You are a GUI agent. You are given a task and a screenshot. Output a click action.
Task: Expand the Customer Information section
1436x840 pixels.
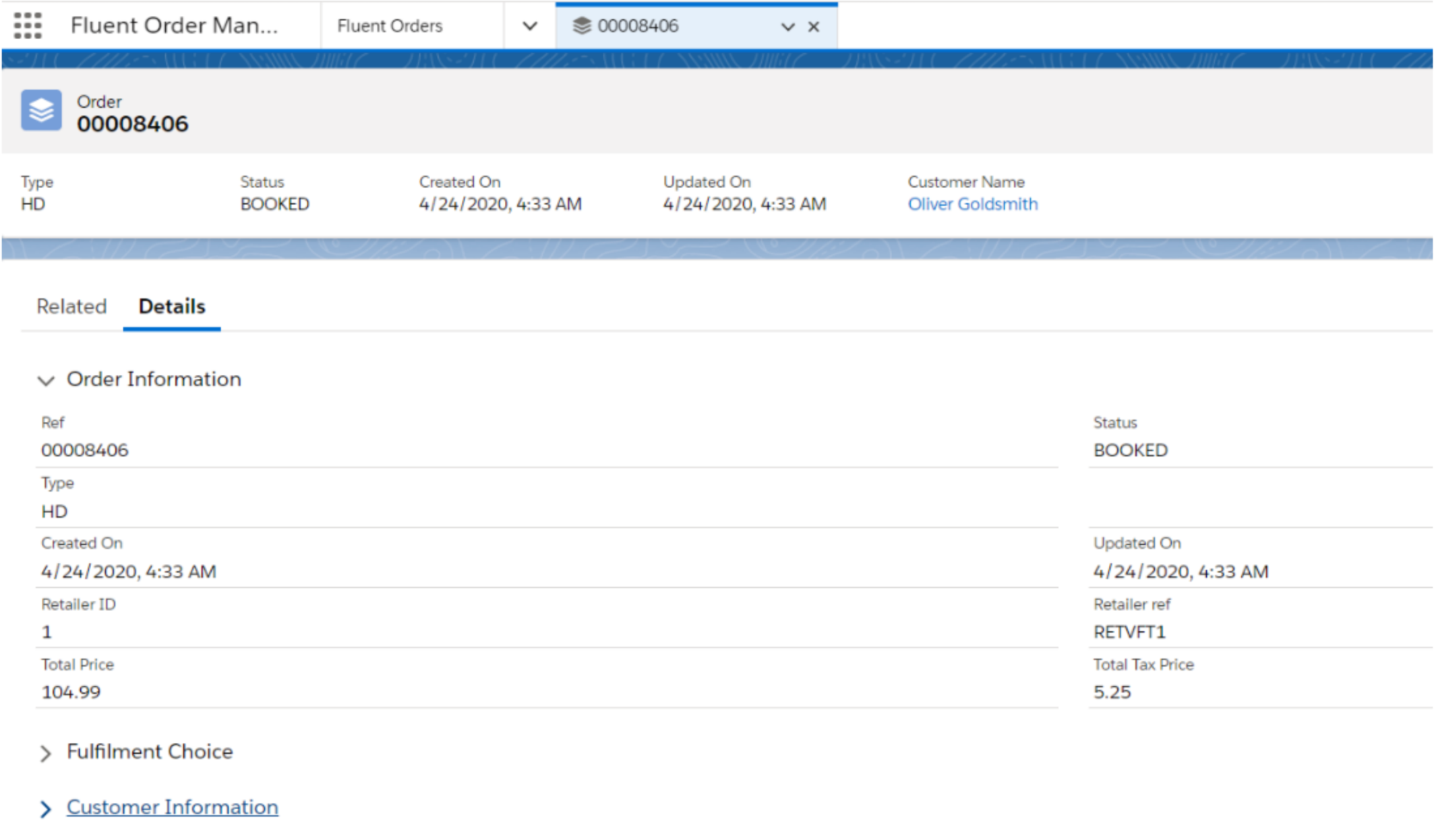(46, 808)
